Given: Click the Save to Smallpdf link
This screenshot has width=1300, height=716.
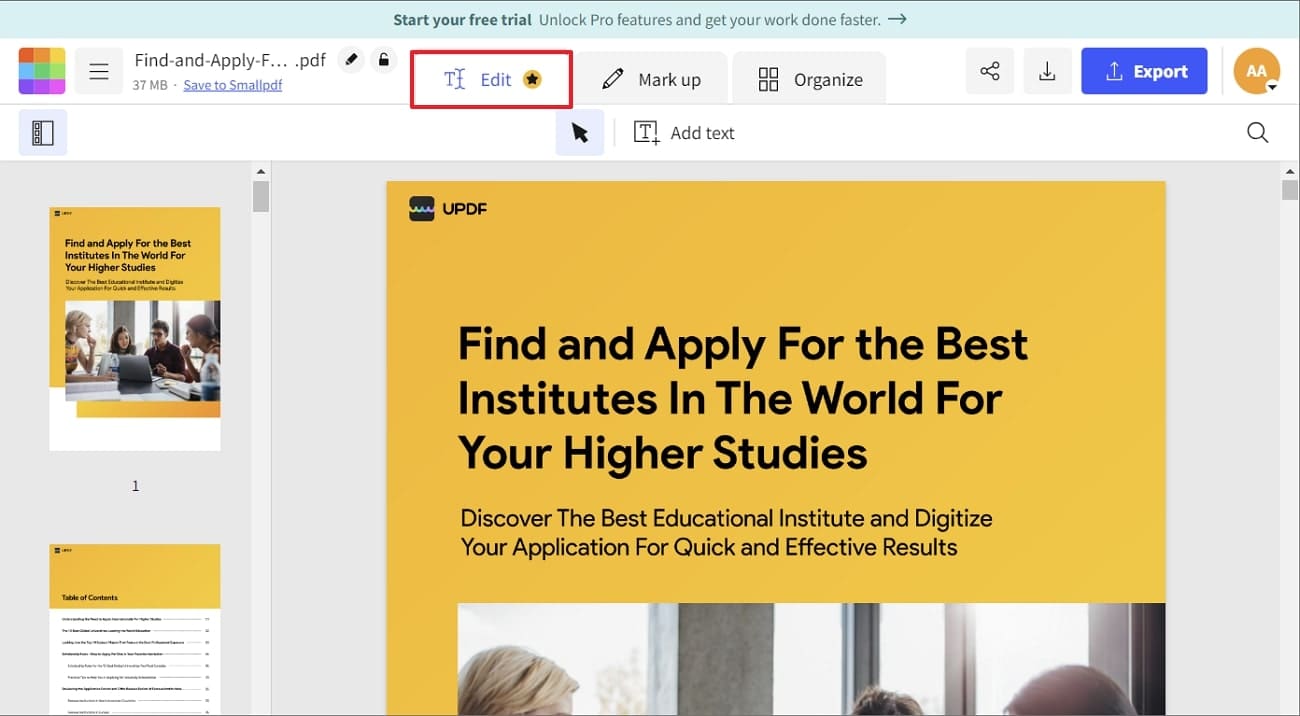Looking at the screenshot, I should 232,85.
